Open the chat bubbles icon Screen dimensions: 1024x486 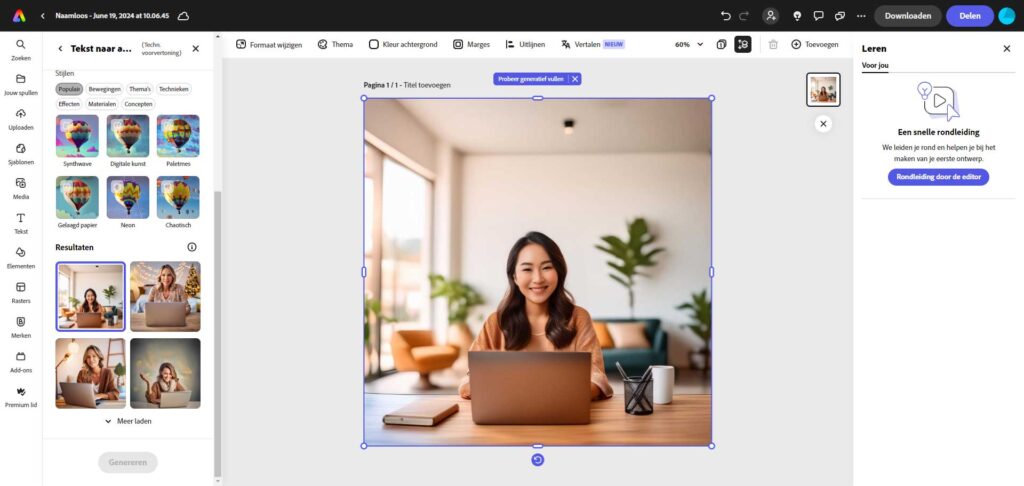[840, 16]
